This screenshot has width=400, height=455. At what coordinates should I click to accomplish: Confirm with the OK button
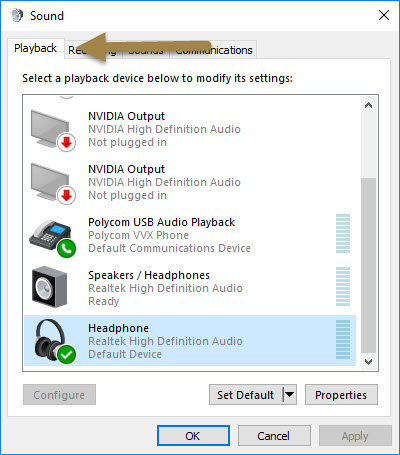pos(193,436)
